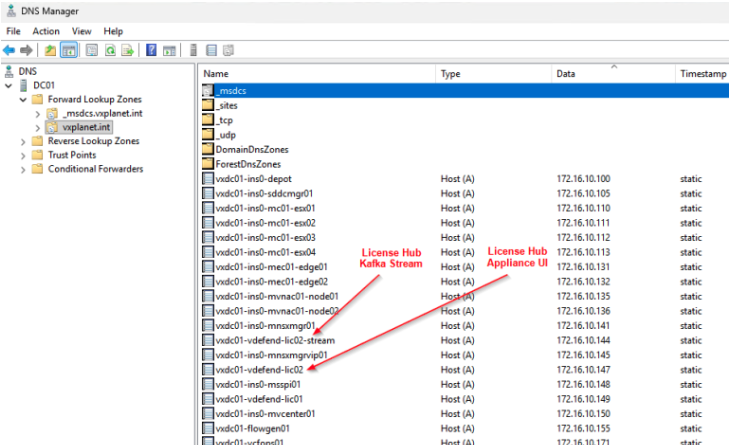Click the _sites folder icon

[208, 105]
